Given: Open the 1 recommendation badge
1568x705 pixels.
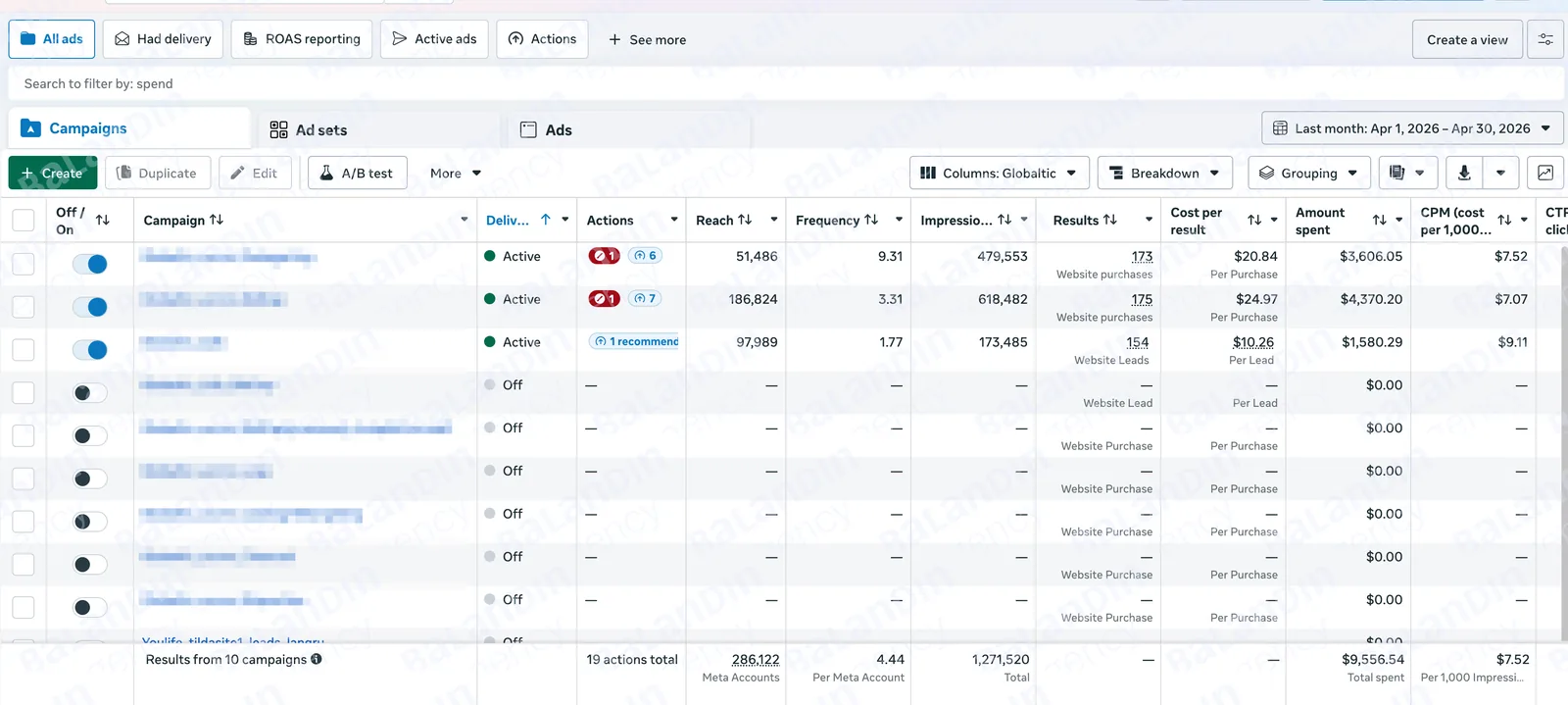Looking at the screenshot, I should [x=634, y=341].
